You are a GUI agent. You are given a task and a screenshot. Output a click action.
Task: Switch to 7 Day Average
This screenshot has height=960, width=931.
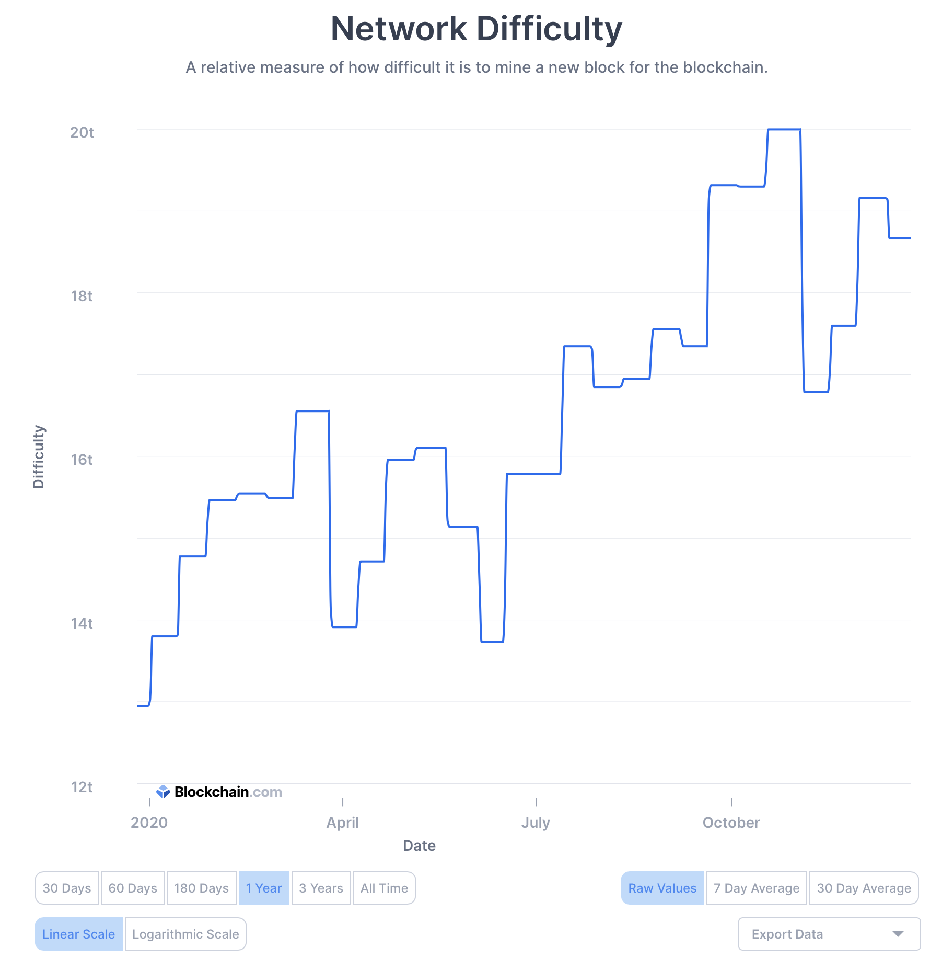[x=756, y=888]
